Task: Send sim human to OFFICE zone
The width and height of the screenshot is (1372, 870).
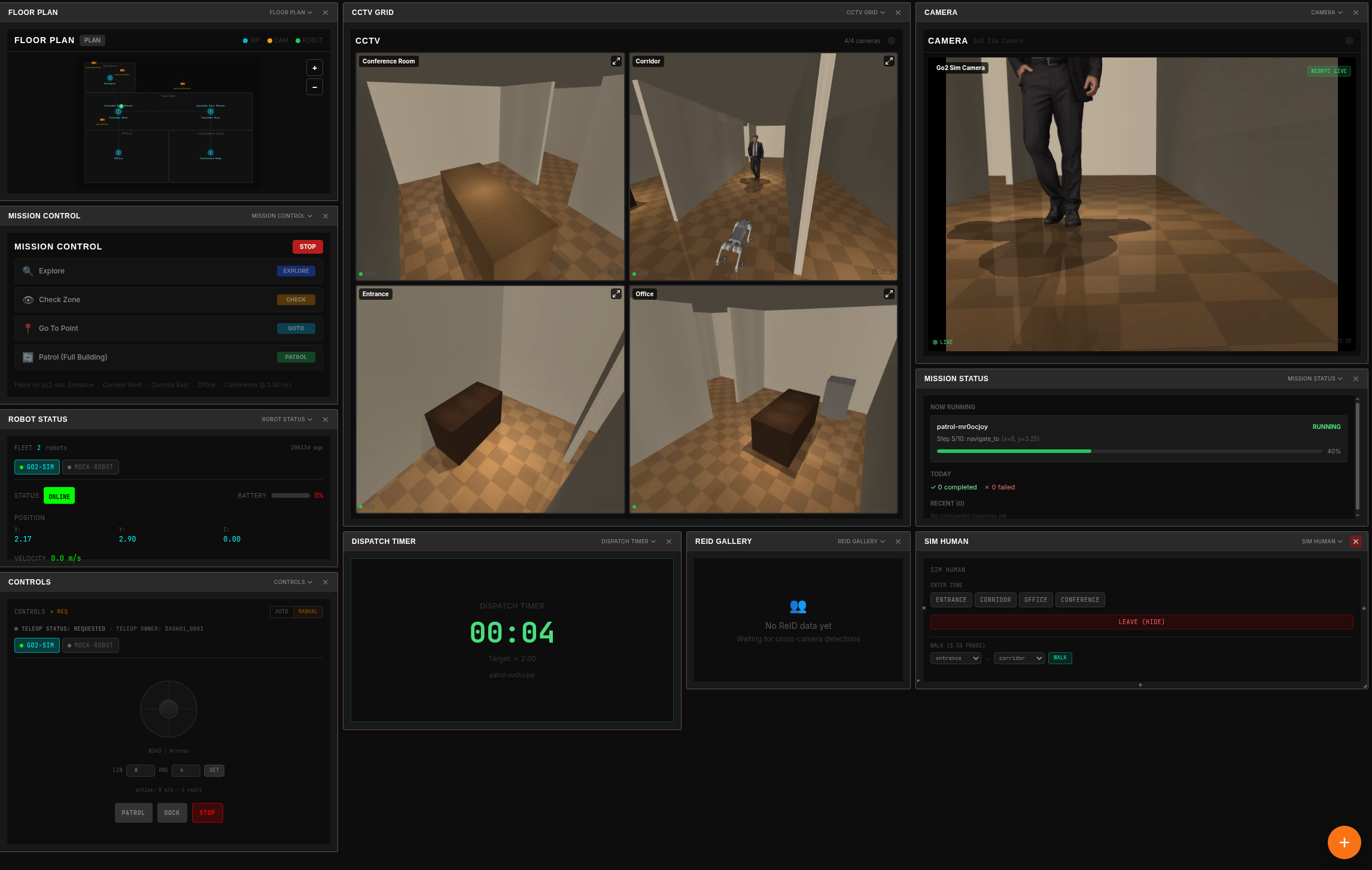Action: (x=1036, y=600)
